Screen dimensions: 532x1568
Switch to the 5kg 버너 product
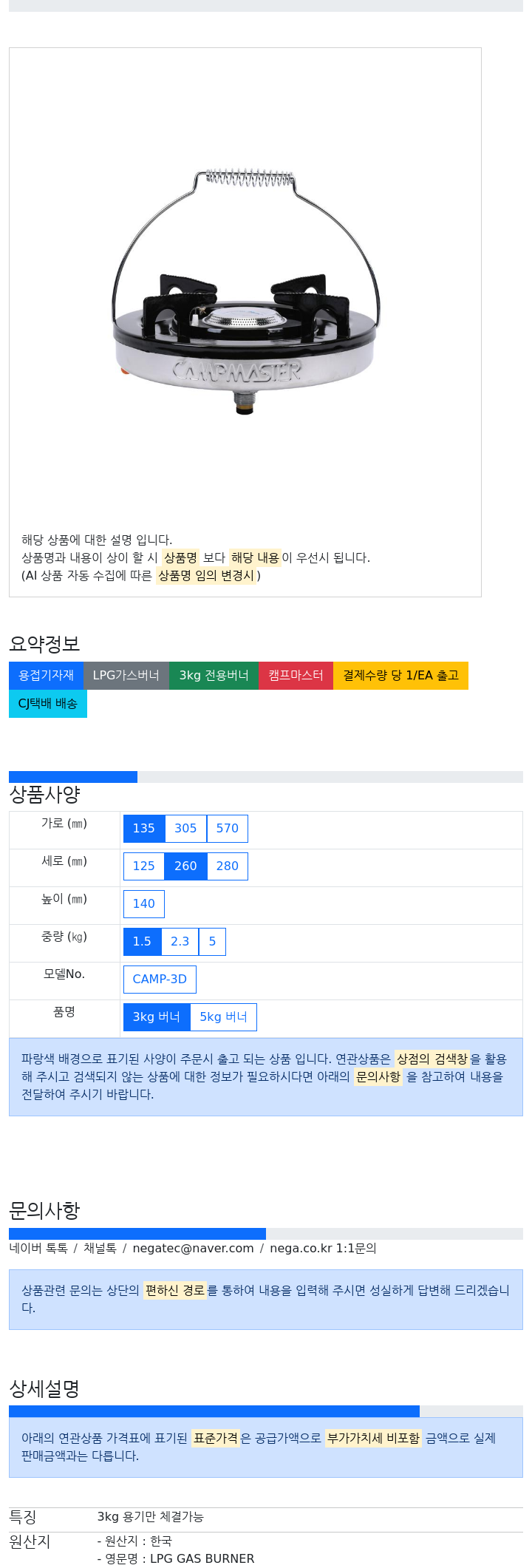(x=223, y=1017)
